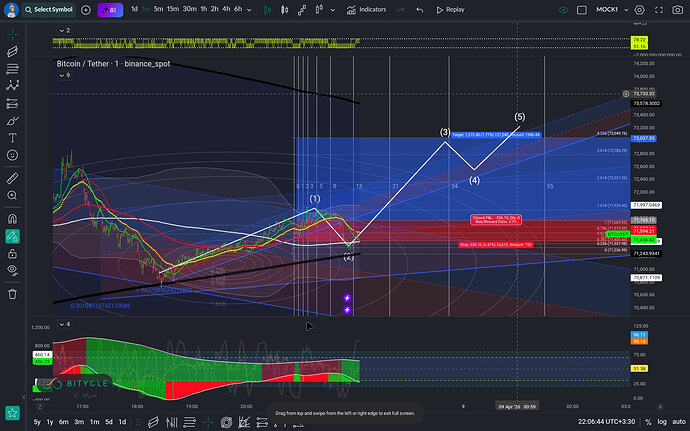Screen dimensions: 690x431
Task: Click the blue 73,037.55 price label
Action: (x=644, y=138)
